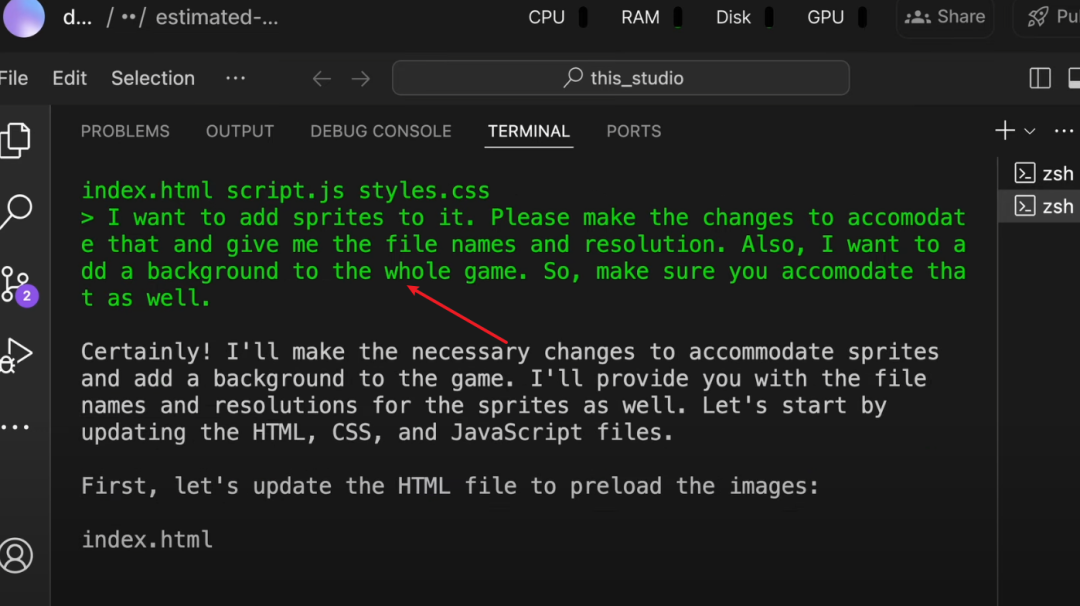
Task: Open the Accounts profile icon
Action: (x=16, y=555)
